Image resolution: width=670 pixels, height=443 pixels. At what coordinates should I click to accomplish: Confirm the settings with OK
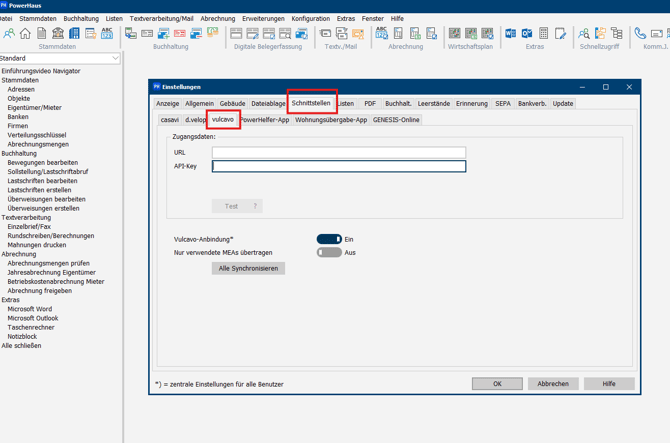tap(497, 383)
